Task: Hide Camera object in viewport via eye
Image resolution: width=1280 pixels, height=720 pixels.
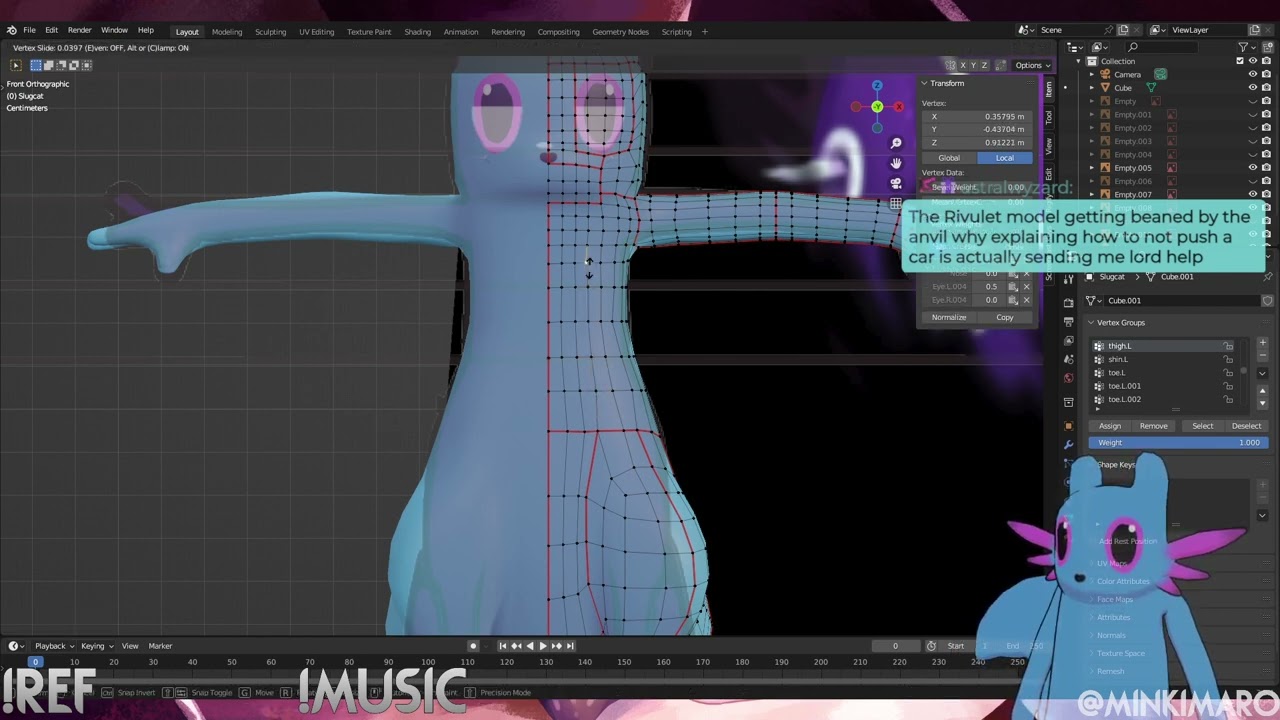Action: click(x=1252, y=74)
